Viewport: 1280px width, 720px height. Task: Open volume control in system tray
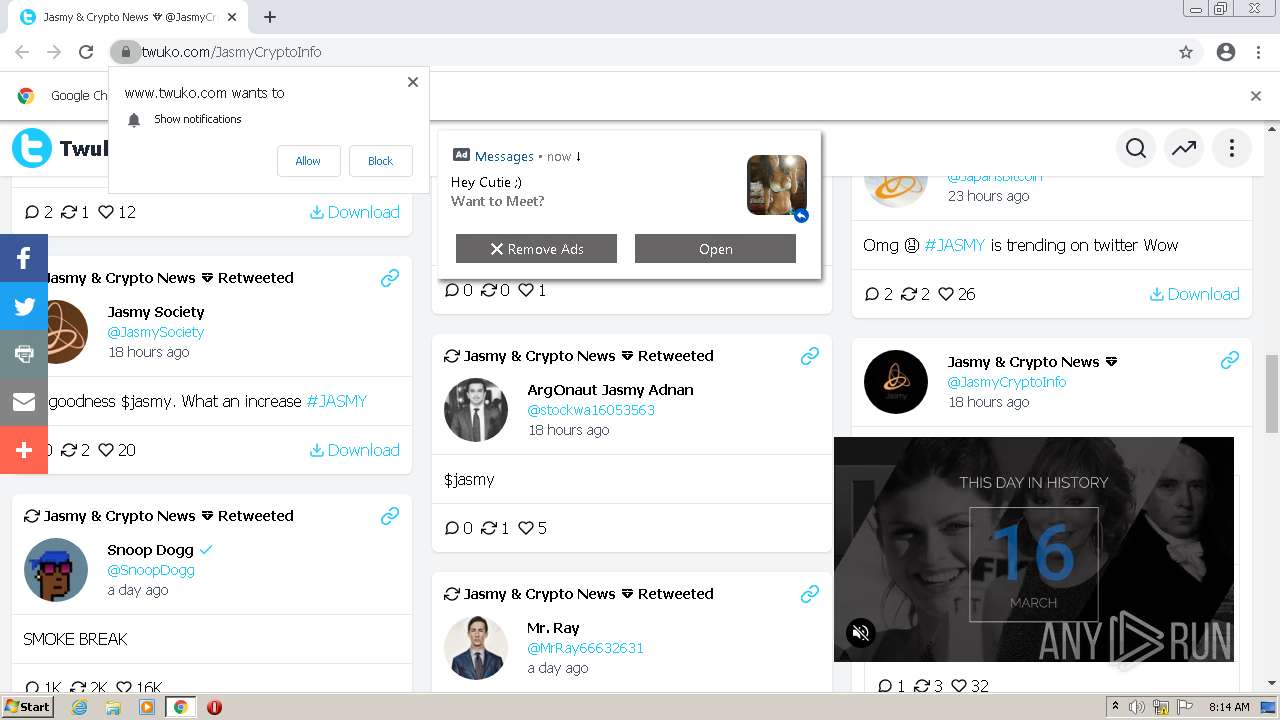click(1136, 707)
